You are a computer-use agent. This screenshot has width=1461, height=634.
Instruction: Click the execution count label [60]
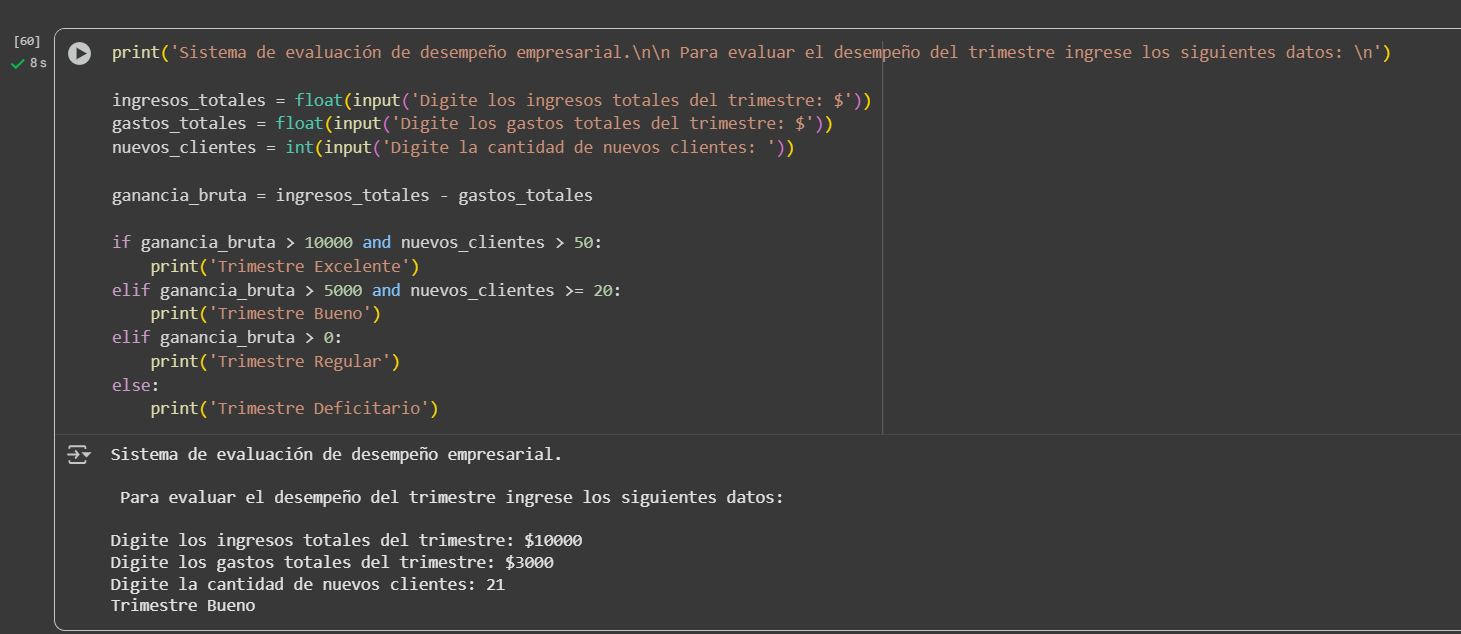click(x=27, y=41)
